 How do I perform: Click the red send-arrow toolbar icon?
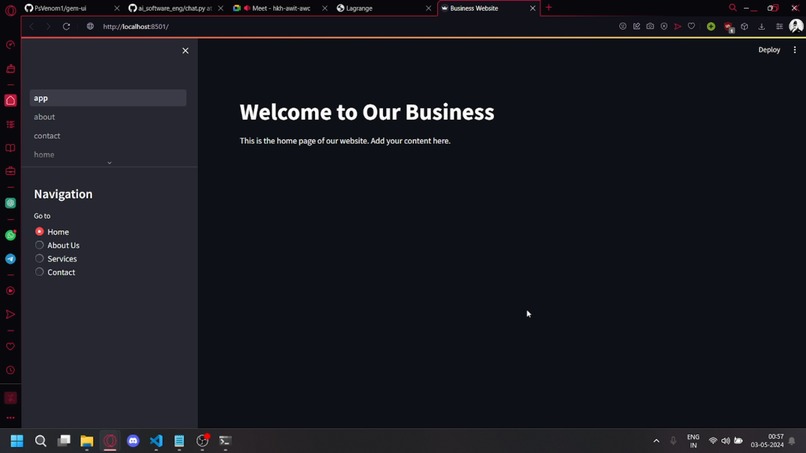coord(677,26)
